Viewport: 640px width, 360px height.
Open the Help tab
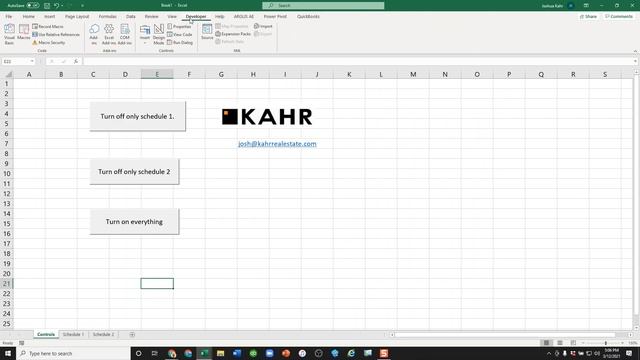tap(220, 16)
